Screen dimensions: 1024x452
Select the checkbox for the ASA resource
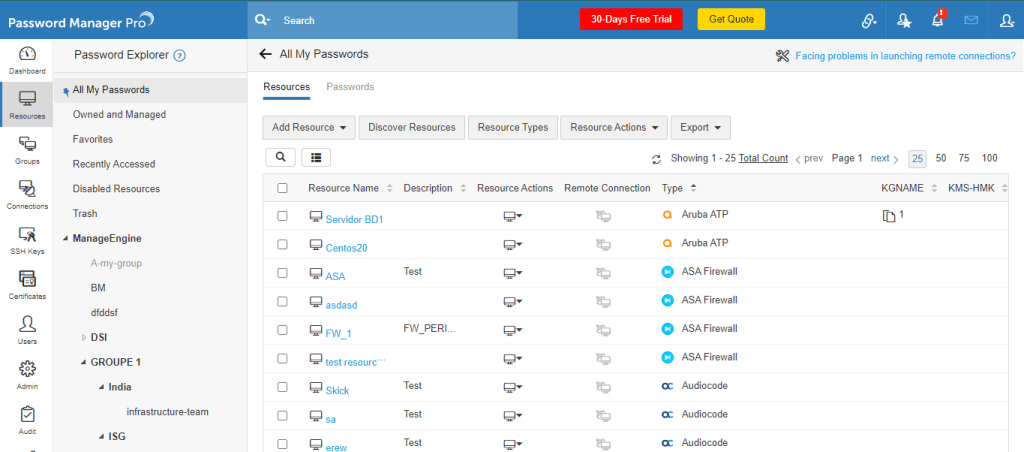[282, 273]
